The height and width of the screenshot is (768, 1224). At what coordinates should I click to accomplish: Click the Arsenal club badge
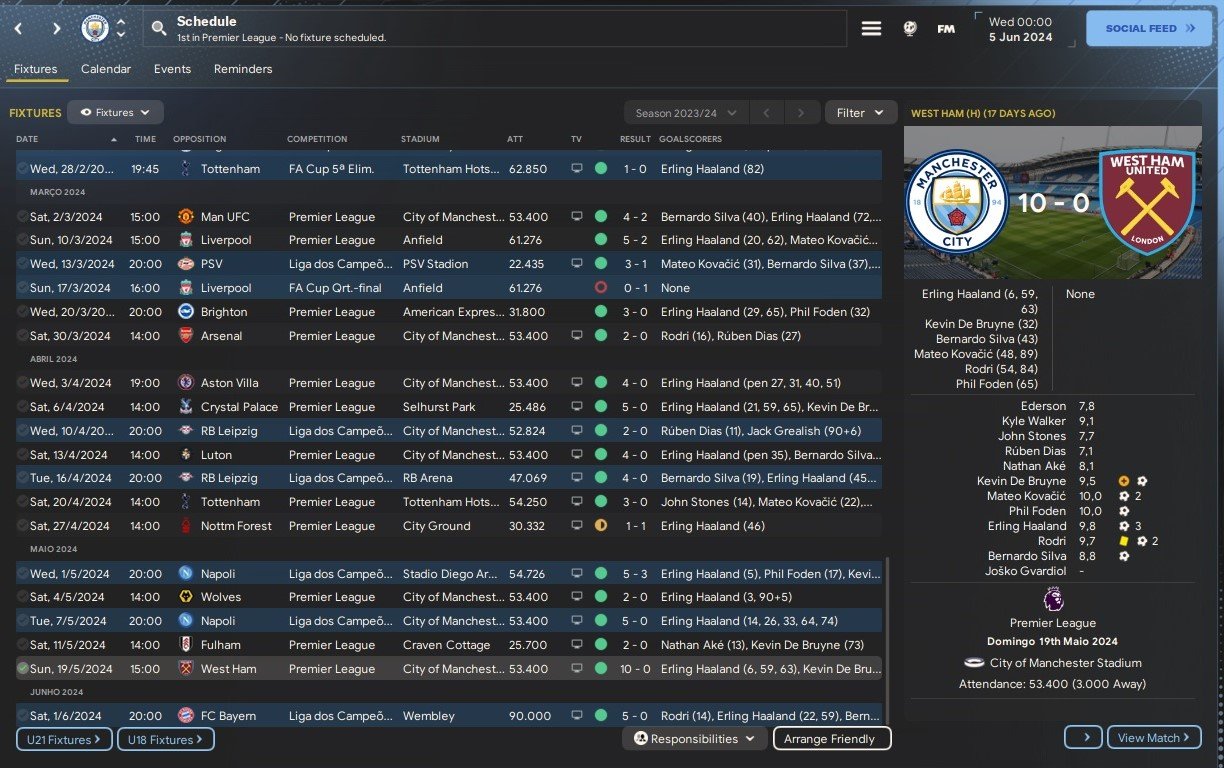[185, 336]
